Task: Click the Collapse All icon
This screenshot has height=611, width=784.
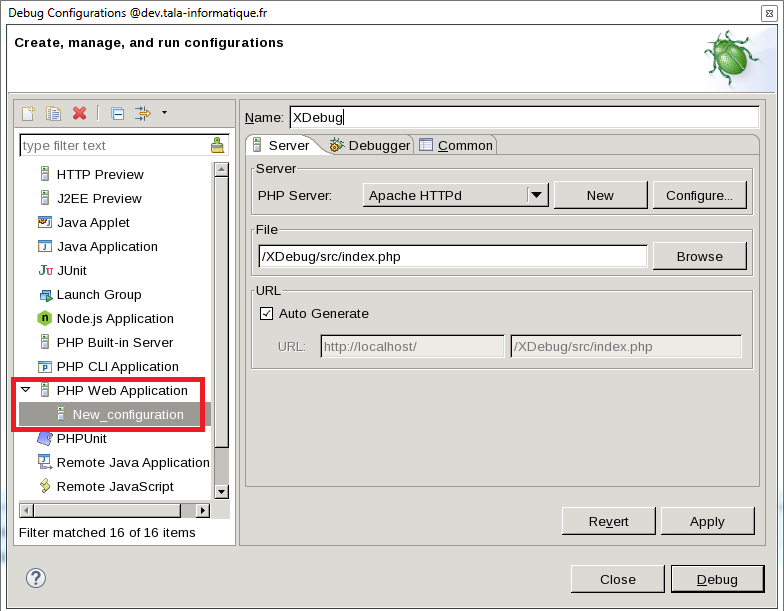Action: [117, 113]
